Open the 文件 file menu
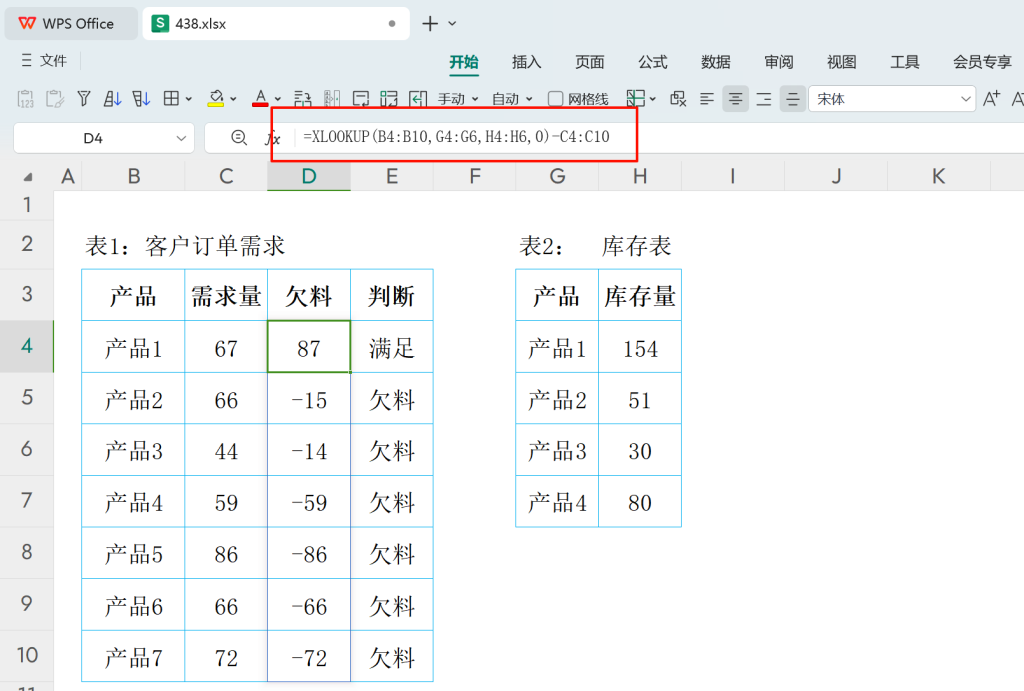This screenshot has height=691, width=1024. click(x=44, y=61)
